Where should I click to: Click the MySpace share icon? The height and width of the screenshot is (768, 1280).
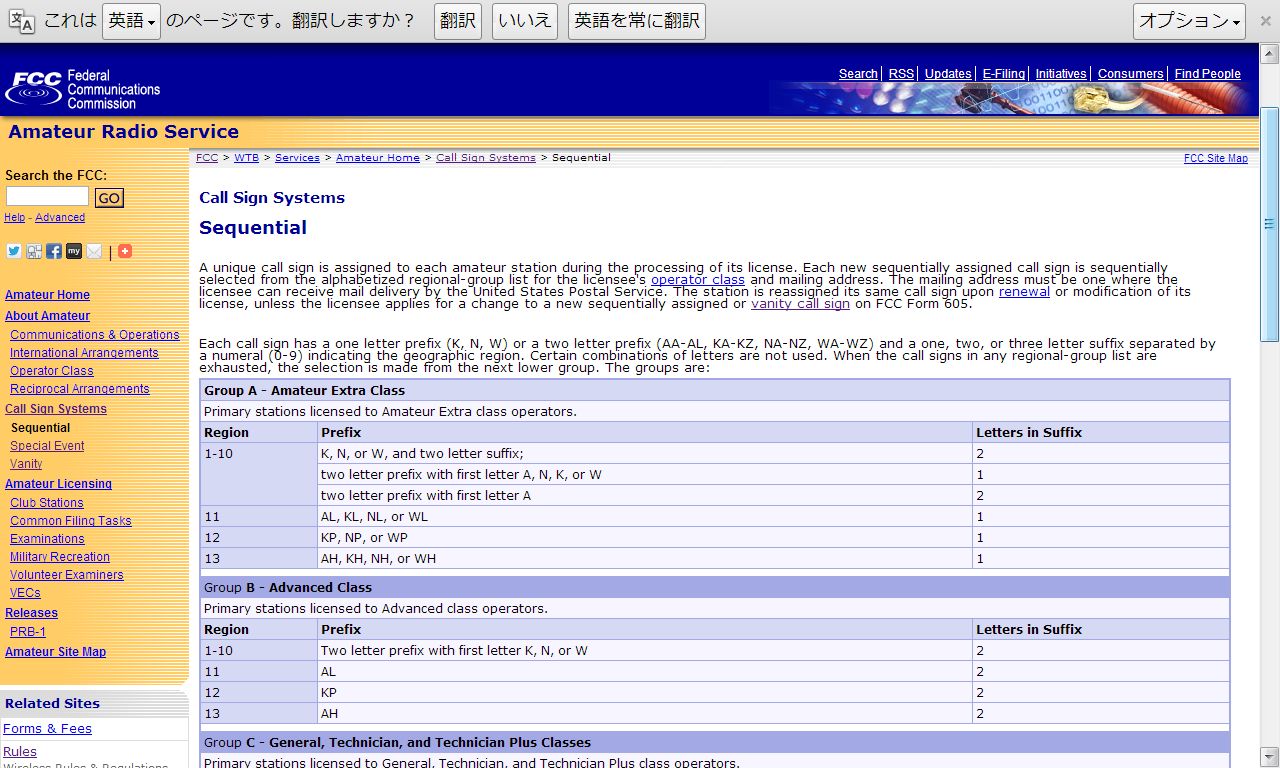[74, 251]
